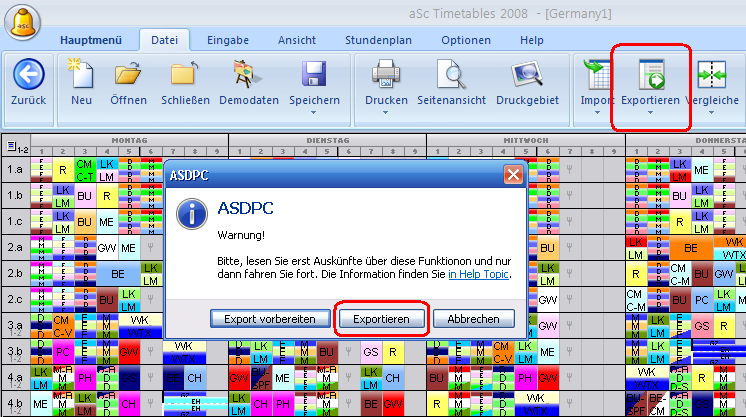This screenshot has height=417, width=746.
Task: Follow the 'in Help Topic' link
Action: tap(478, 274)
